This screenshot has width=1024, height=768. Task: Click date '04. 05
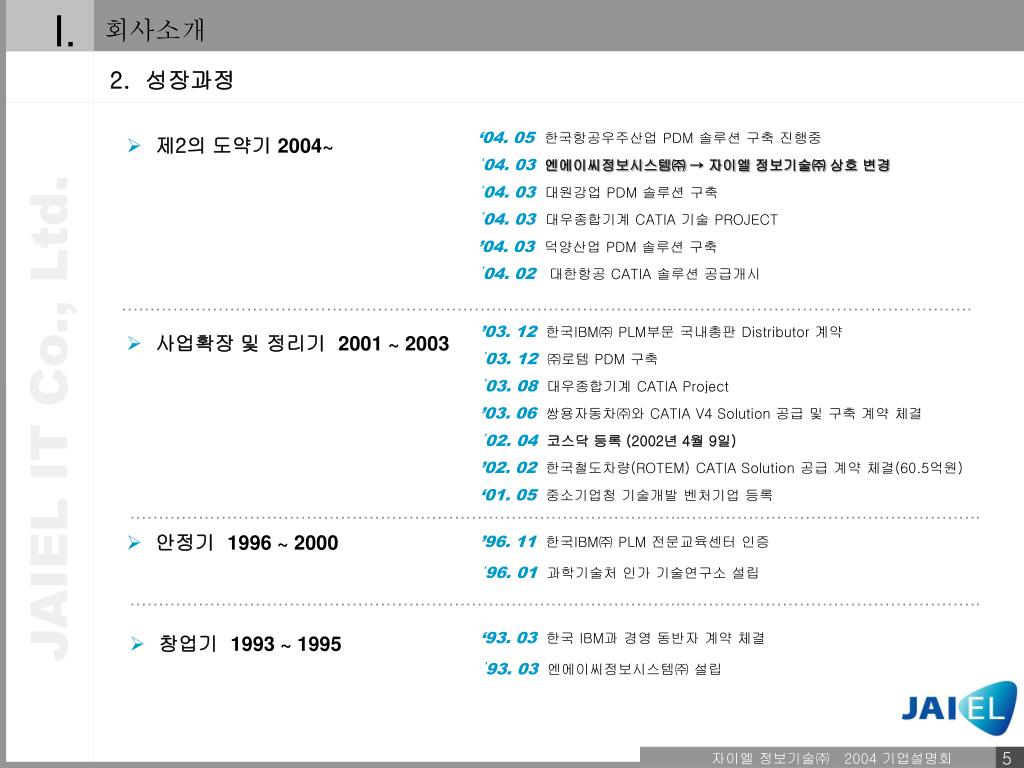tap(507, 138)
